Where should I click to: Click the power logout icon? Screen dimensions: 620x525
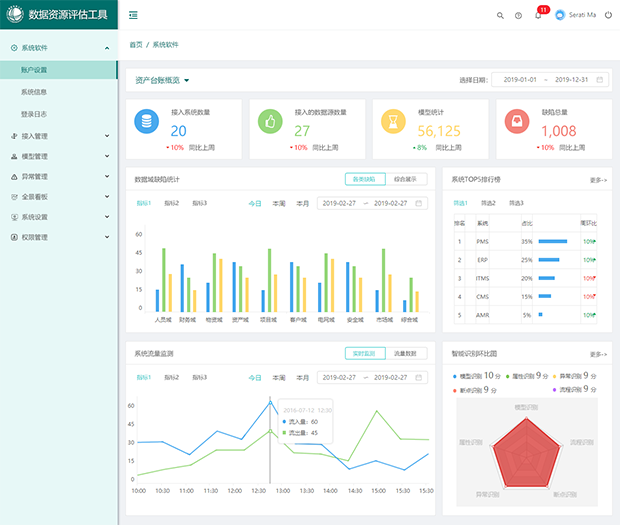(608, 15)
